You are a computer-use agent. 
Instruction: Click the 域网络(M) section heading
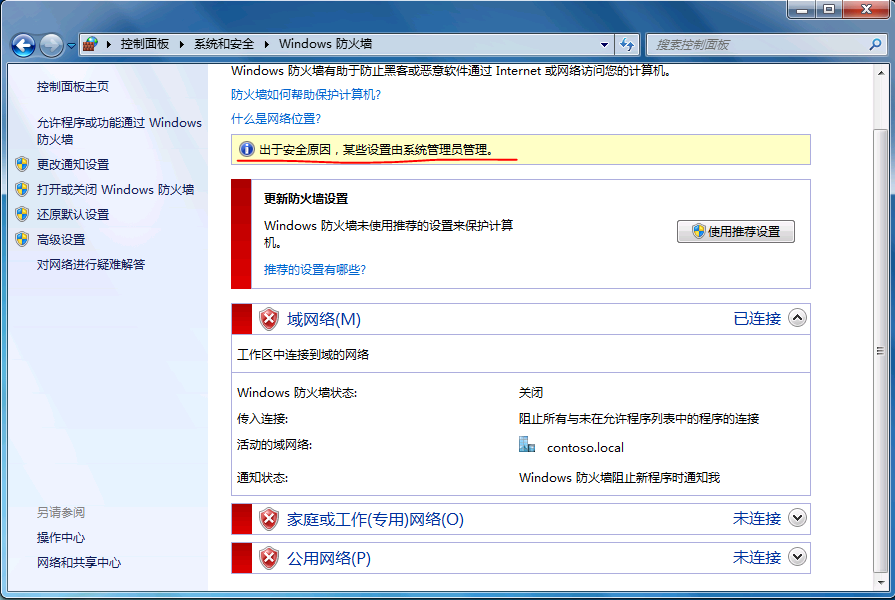[x=324, y=319]
